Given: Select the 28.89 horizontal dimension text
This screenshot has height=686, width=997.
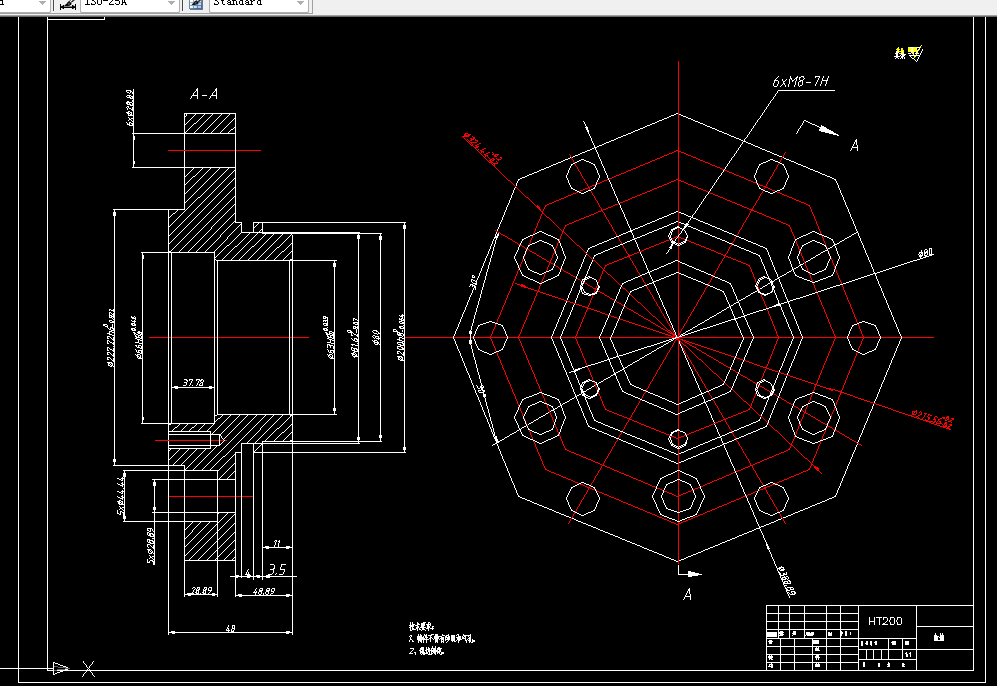Looking at the screenshot, I should [x=202, y=590].
